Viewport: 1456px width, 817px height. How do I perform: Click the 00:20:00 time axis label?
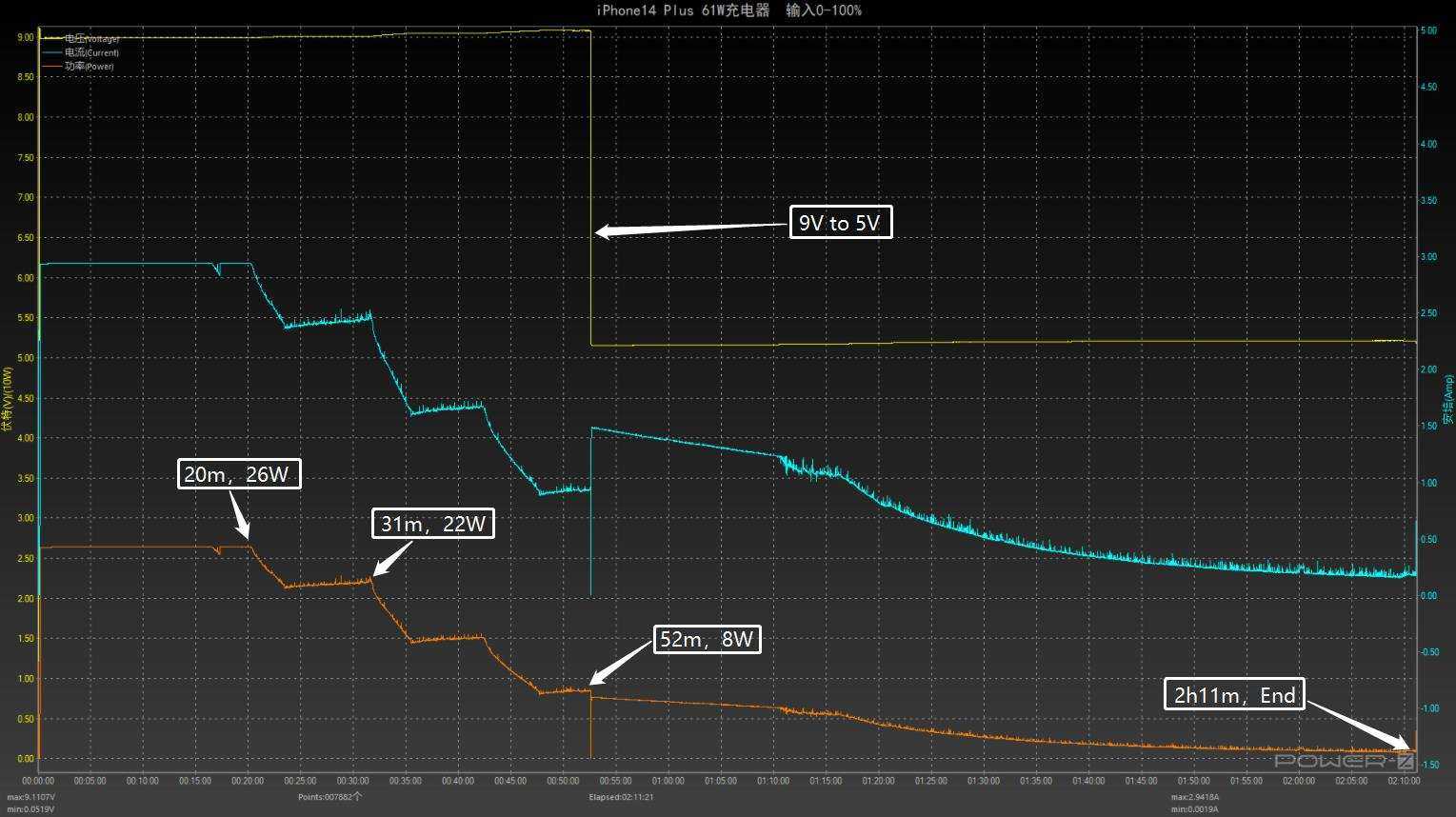[x=248, y=781]
